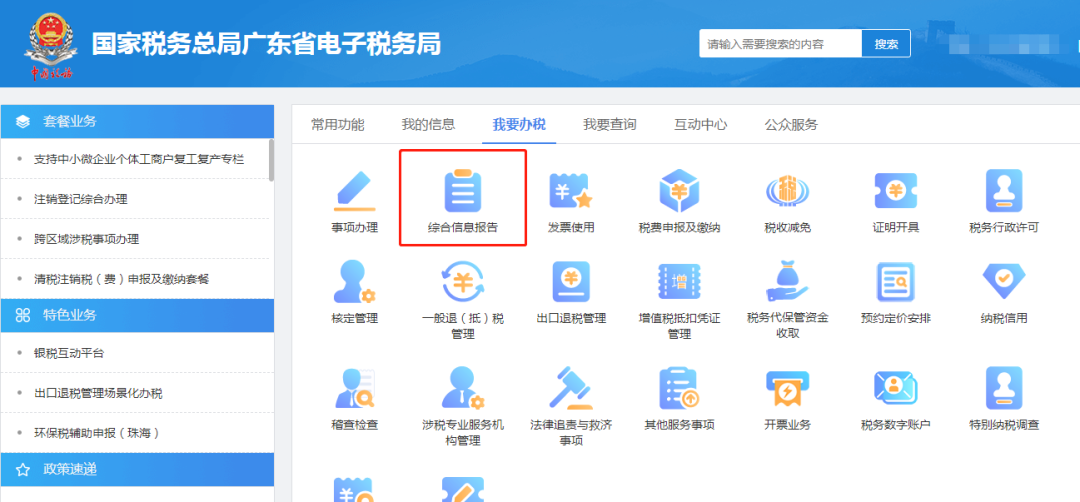
Task: Open the 税务数字账户 icon
Action: coord(895,388)
